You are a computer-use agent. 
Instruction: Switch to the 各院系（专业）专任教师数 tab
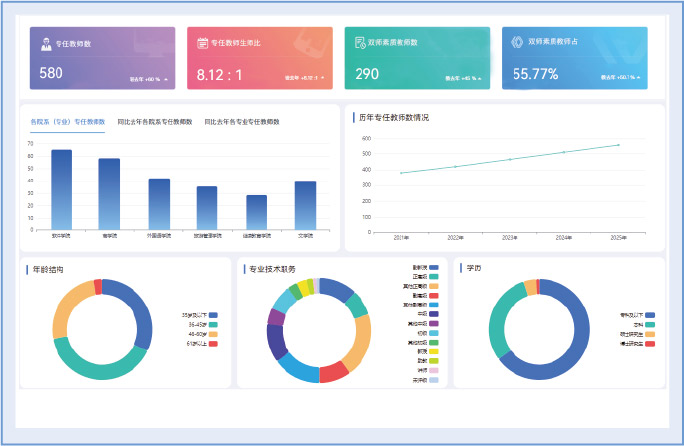click(x=68, y=122)
